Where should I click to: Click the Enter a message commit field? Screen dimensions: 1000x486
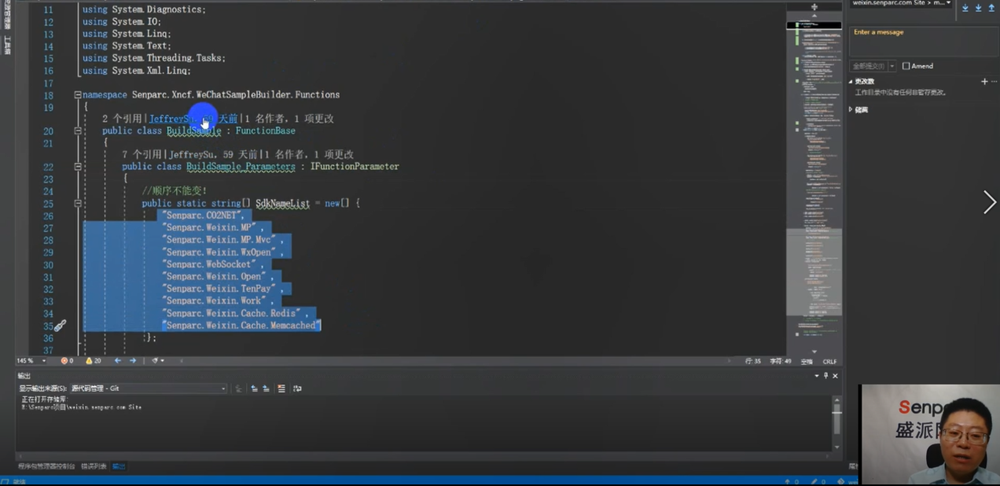pos(923,41)
